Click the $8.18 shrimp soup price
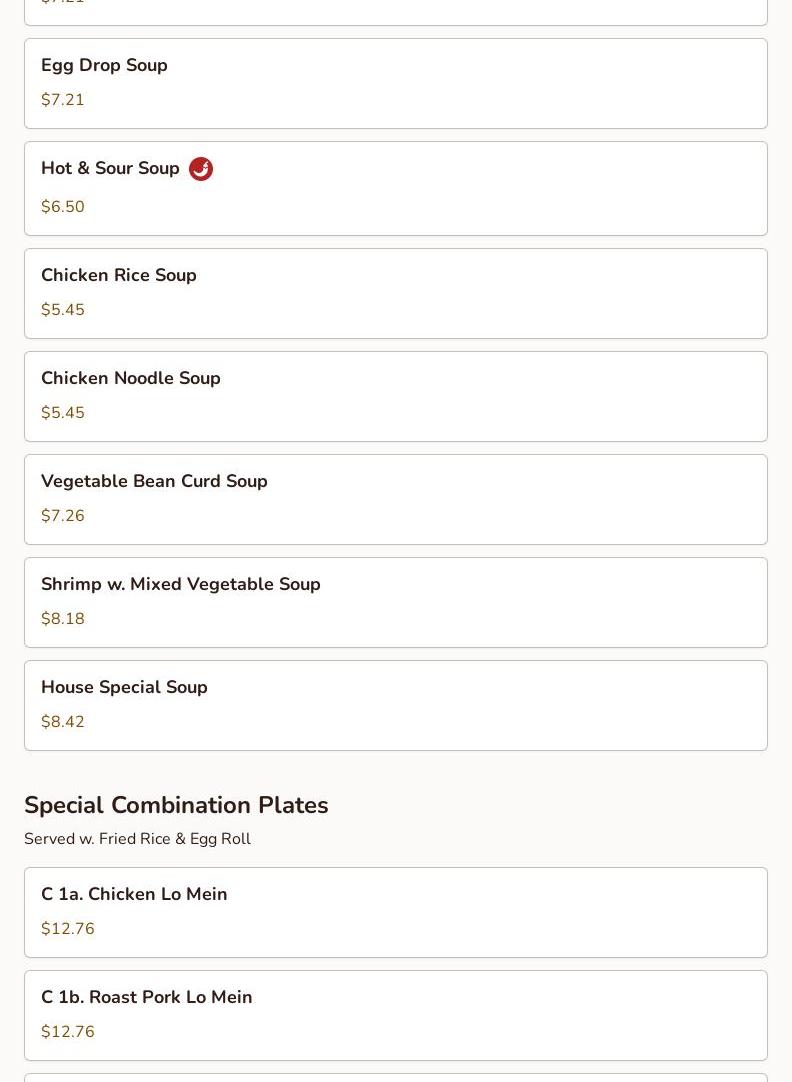This screenshot has width=792, height=1082. [63, 618]
